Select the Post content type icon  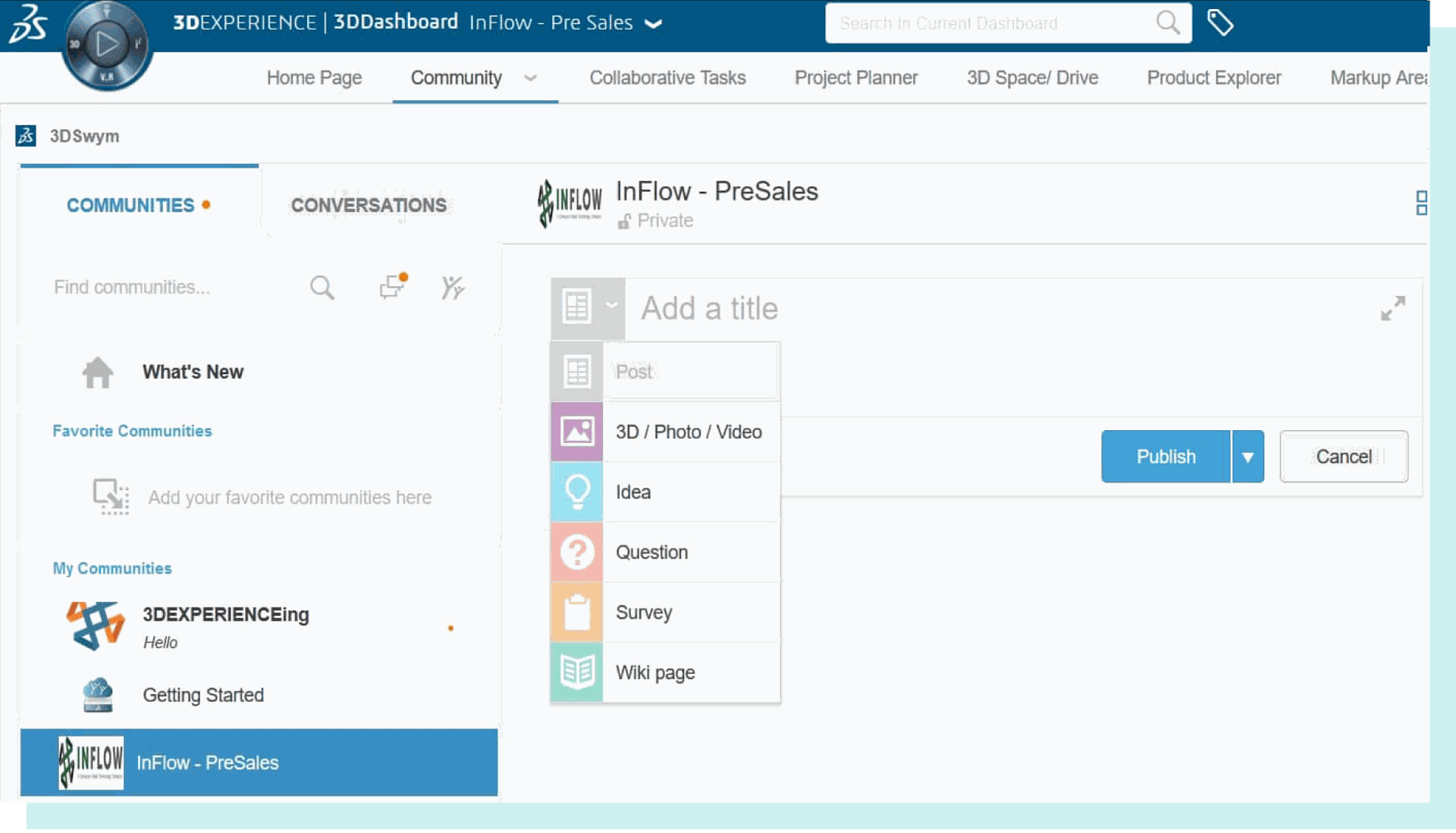click(x=577, y=371)
